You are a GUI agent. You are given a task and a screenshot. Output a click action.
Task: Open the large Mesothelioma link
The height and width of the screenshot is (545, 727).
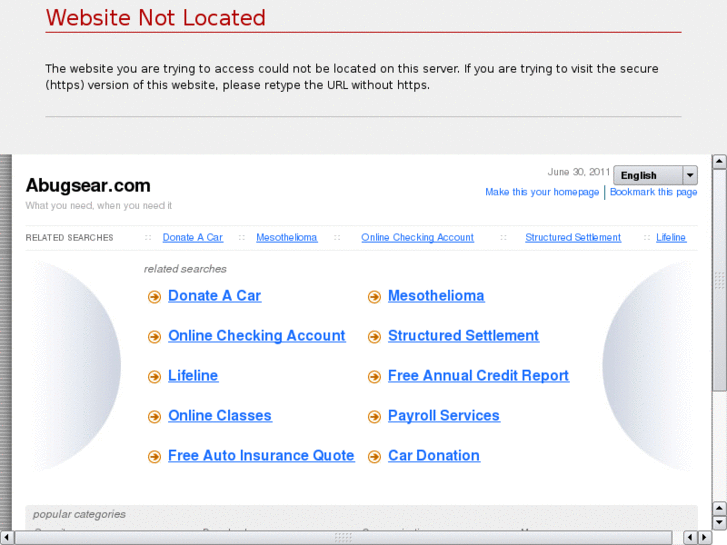tap(436, 295)
